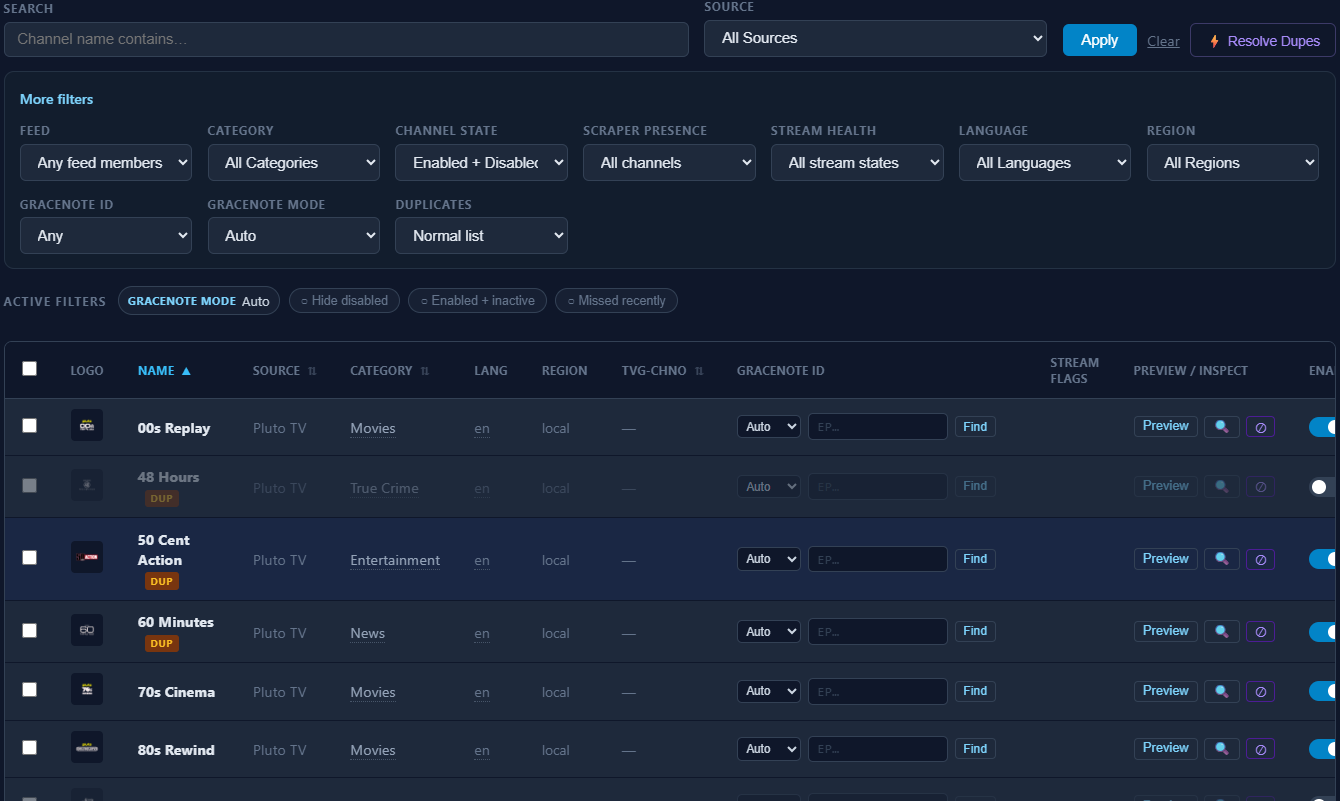Click sort arrows icon next to Category header
This screenshot has width=1340, height=801.
(x=425, y=371)
